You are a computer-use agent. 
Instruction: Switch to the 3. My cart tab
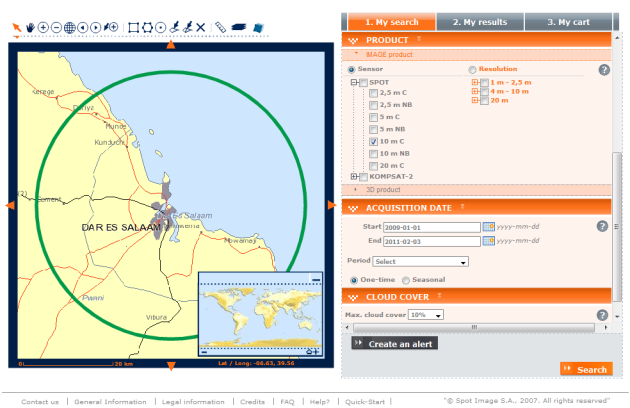[x=569, y=22]
